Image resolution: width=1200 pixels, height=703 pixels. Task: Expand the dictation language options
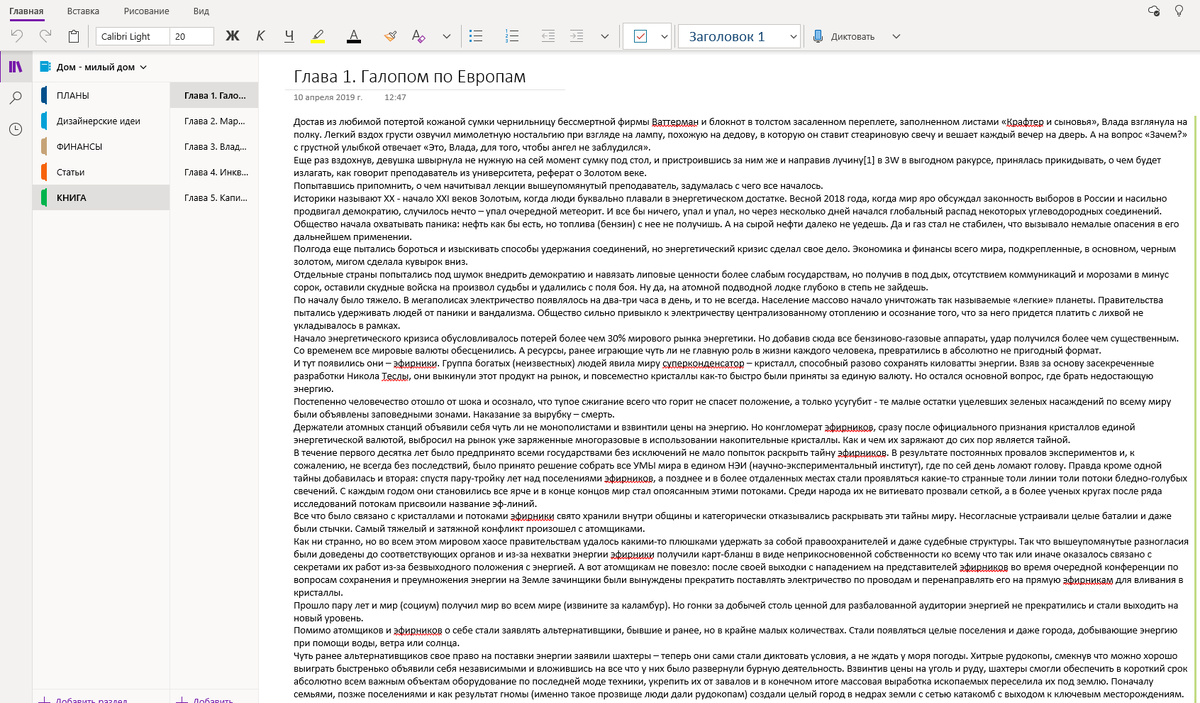pos(895,36)
